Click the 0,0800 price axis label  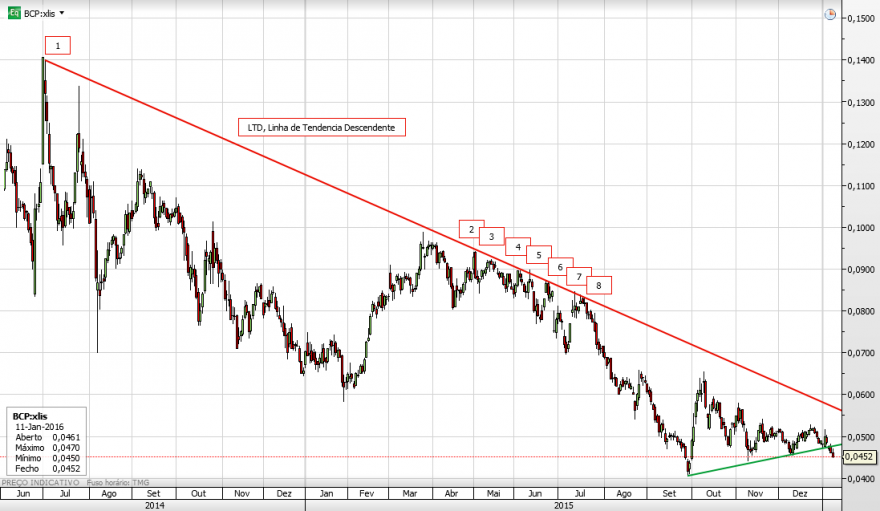[x=861, y=311]
